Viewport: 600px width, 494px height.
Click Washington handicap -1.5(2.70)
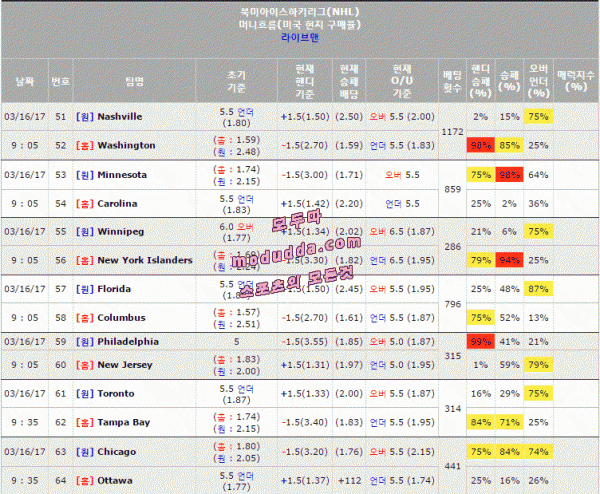click(305, 145)
